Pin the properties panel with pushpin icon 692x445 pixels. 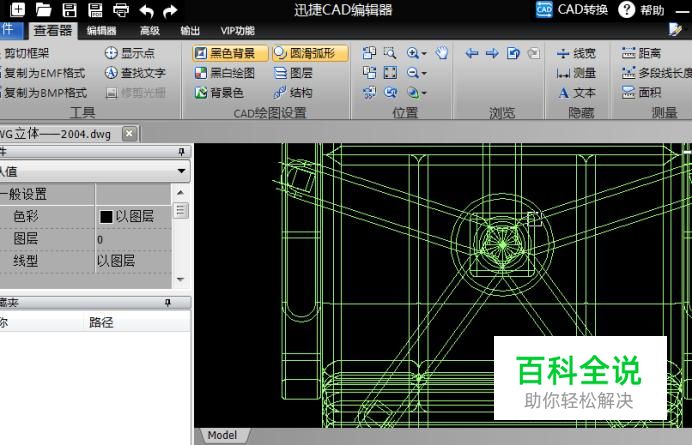pyautogui.click(x=181, y=151)
